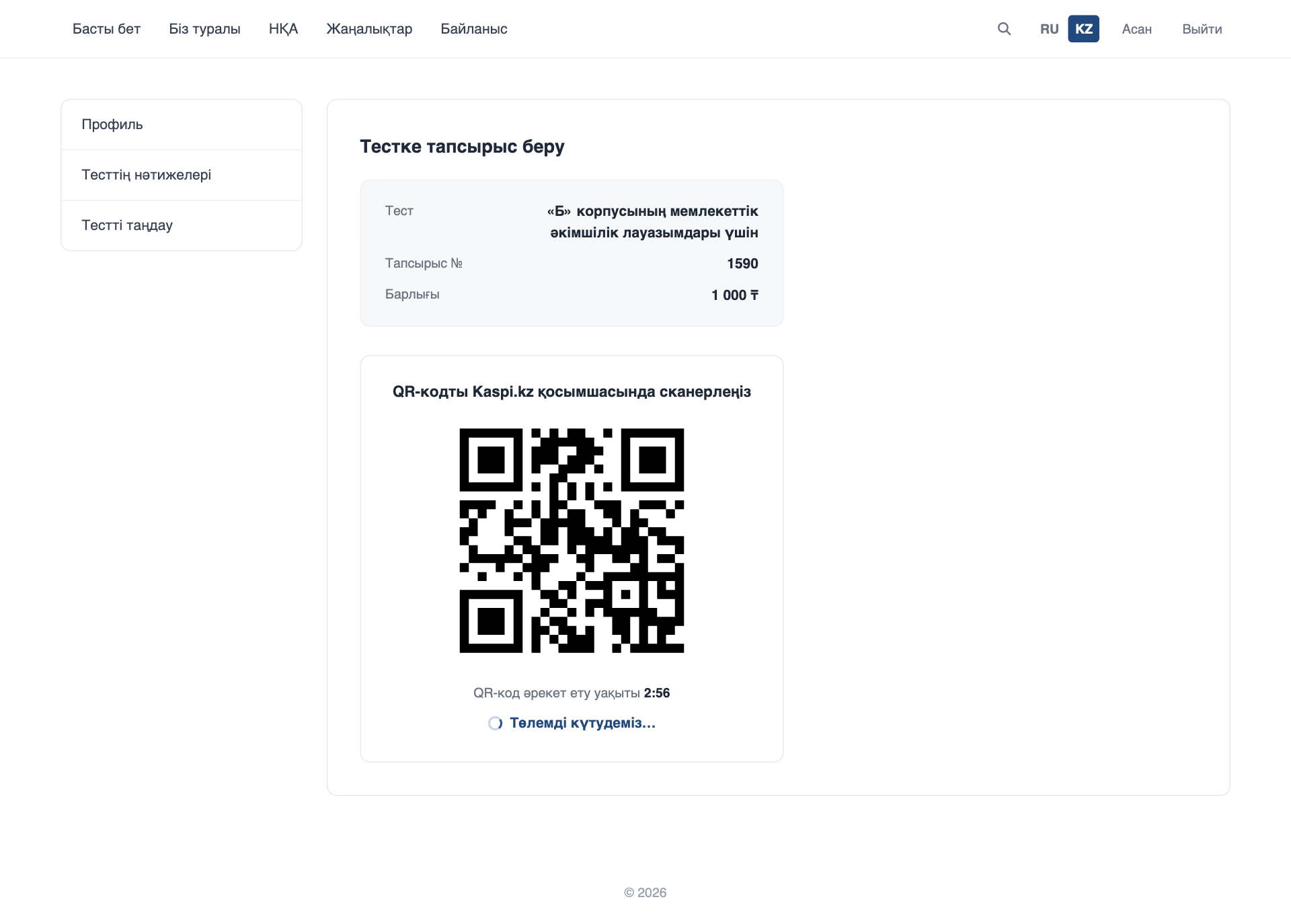Viewport: 1291px width, 924px height.
Task: Open Тесттің нәтижелері sidebar item
Action: click(x=182, y=175)
